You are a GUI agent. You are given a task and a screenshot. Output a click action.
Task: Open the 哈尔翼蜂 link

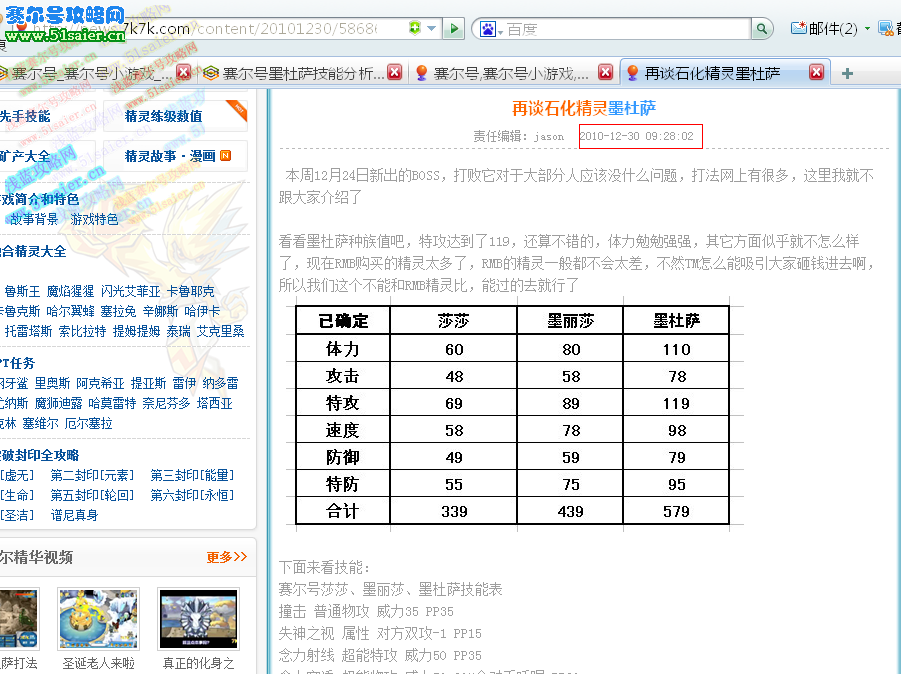70,311
